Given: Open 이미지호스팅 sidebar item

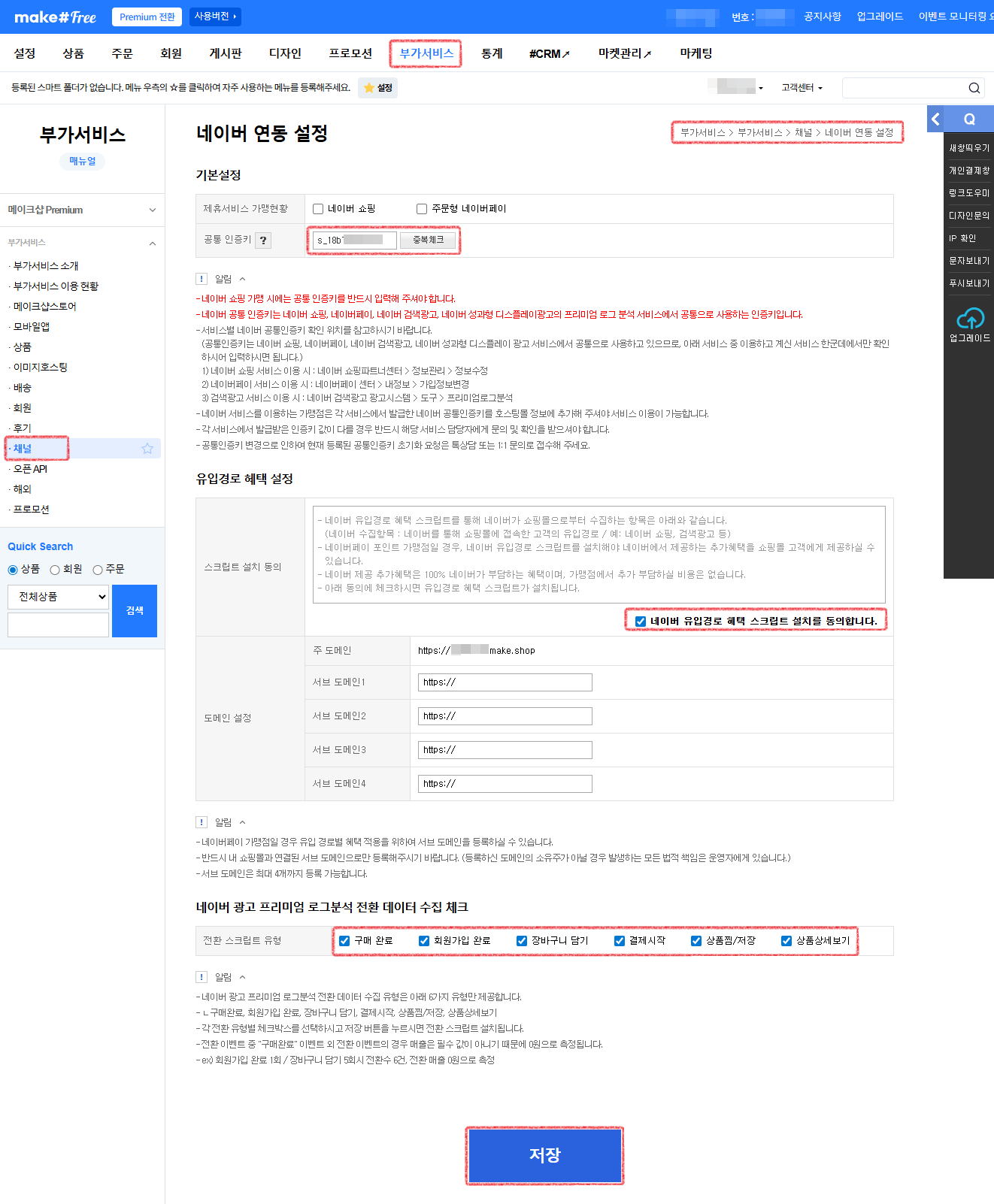Looking at the screenshot, I should point(41,368).
